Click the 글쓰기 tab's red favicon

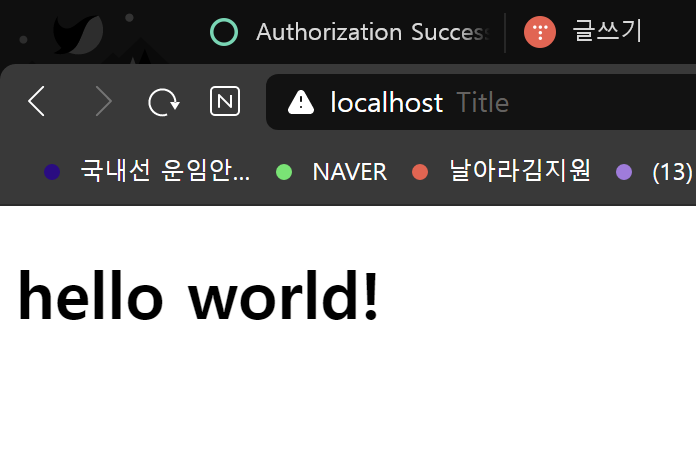tap(540, 32)
